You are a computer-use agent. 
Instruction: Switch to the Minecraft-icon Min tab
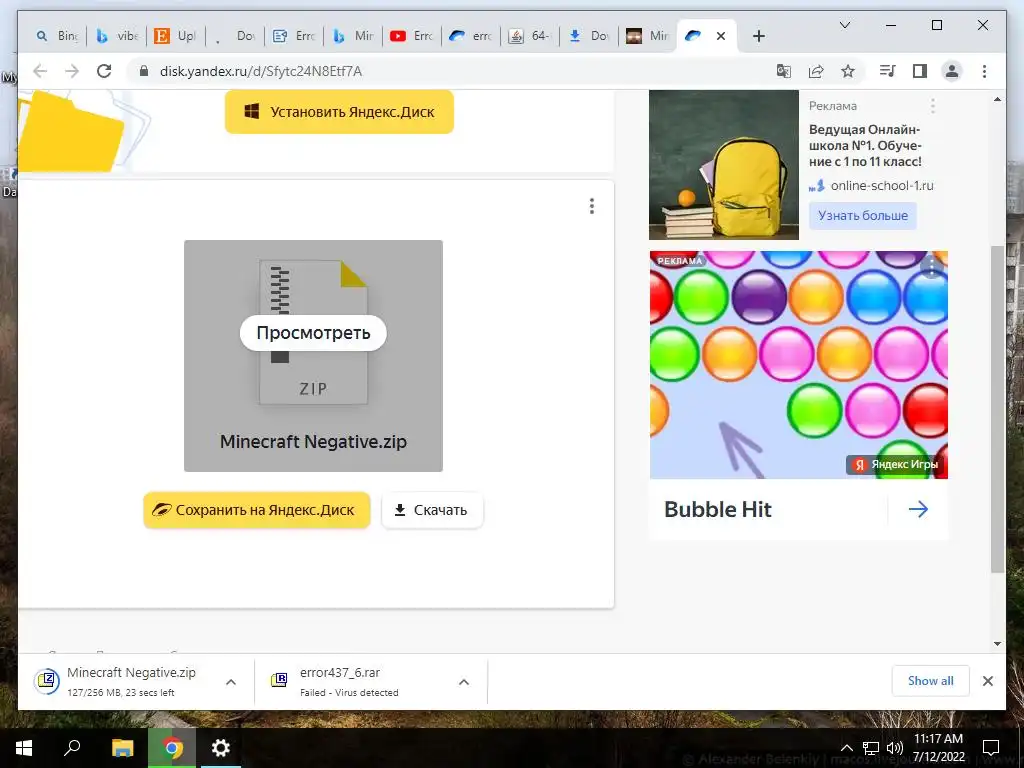(648, 36)
